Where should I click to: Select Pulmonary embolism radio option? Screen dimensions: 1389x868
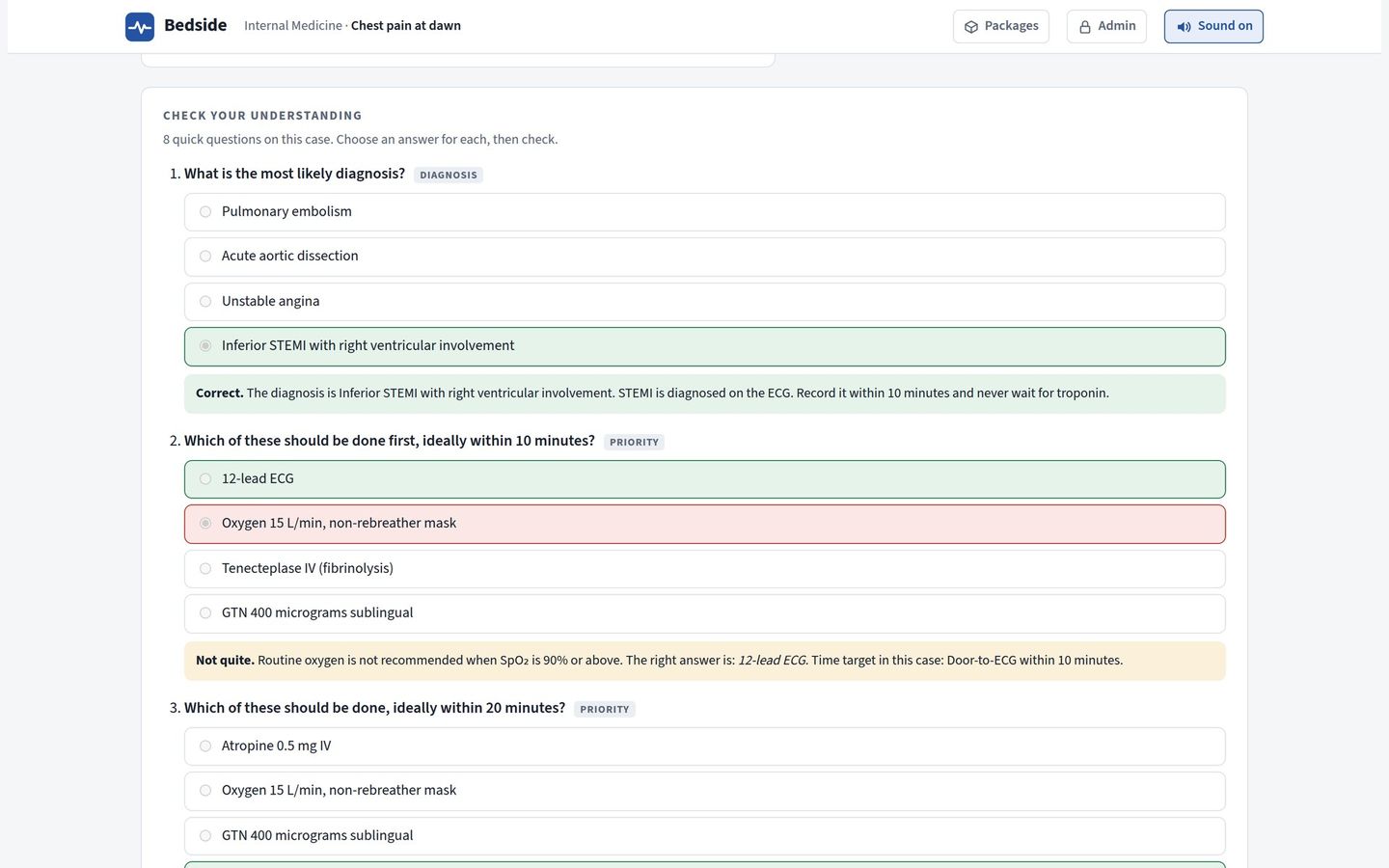tap(705, 212)
